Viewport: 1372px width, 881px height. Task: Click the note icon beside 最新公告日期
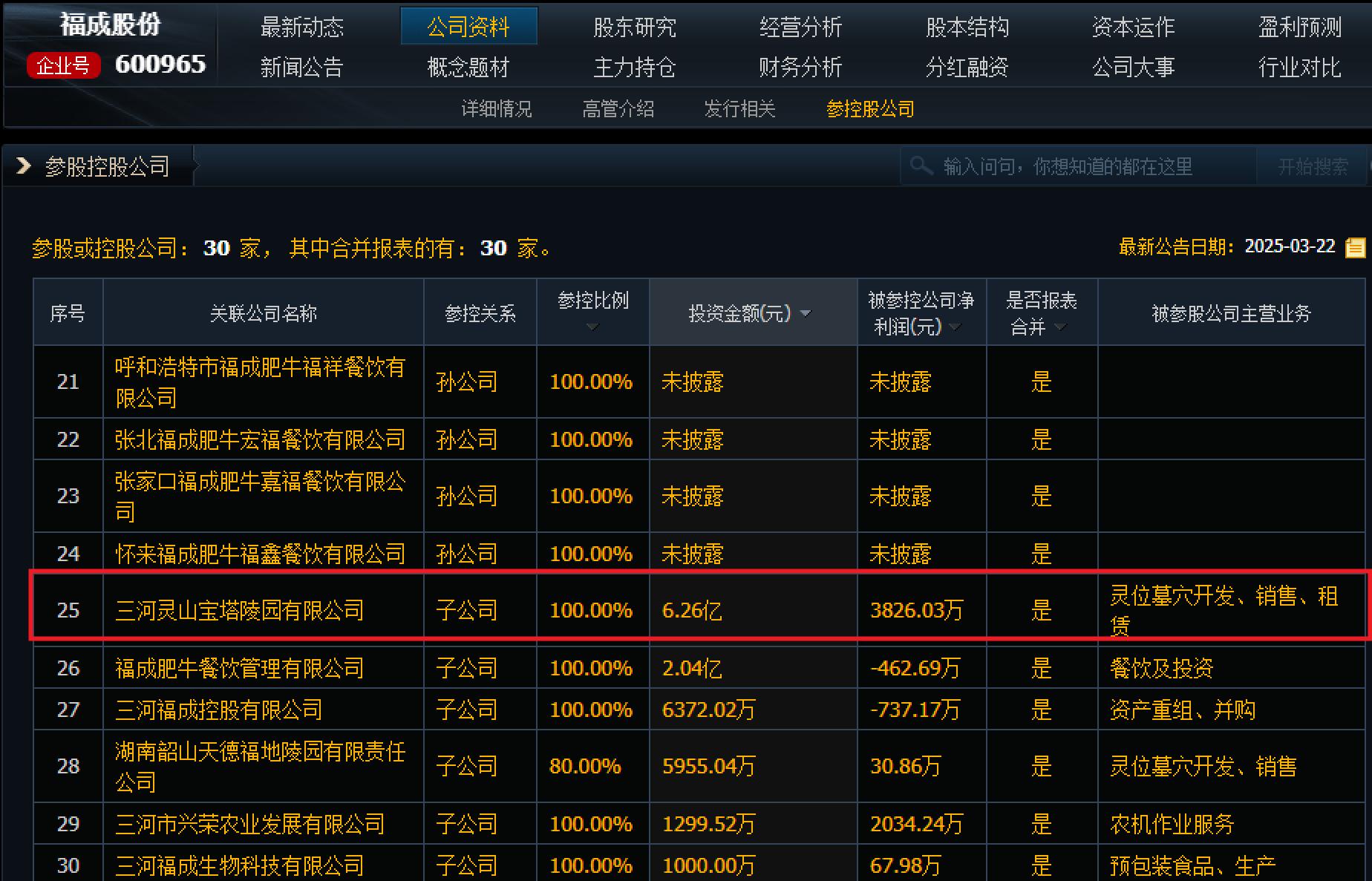point(1356,248)
